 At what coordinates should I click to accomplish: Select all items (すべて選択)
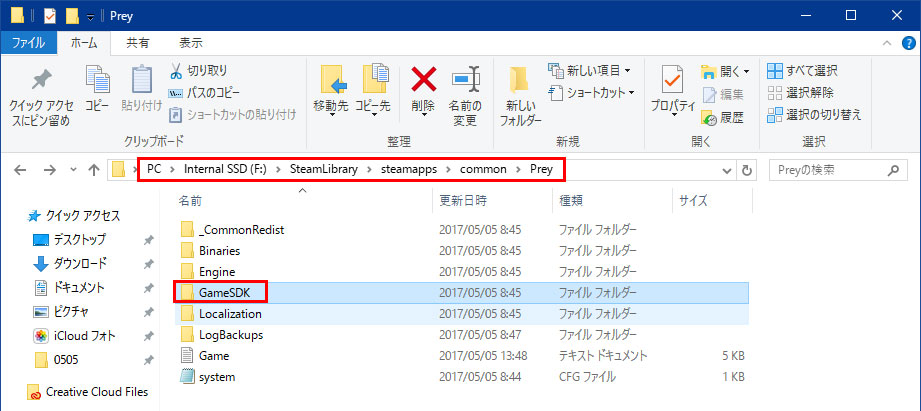click(802, 71)
